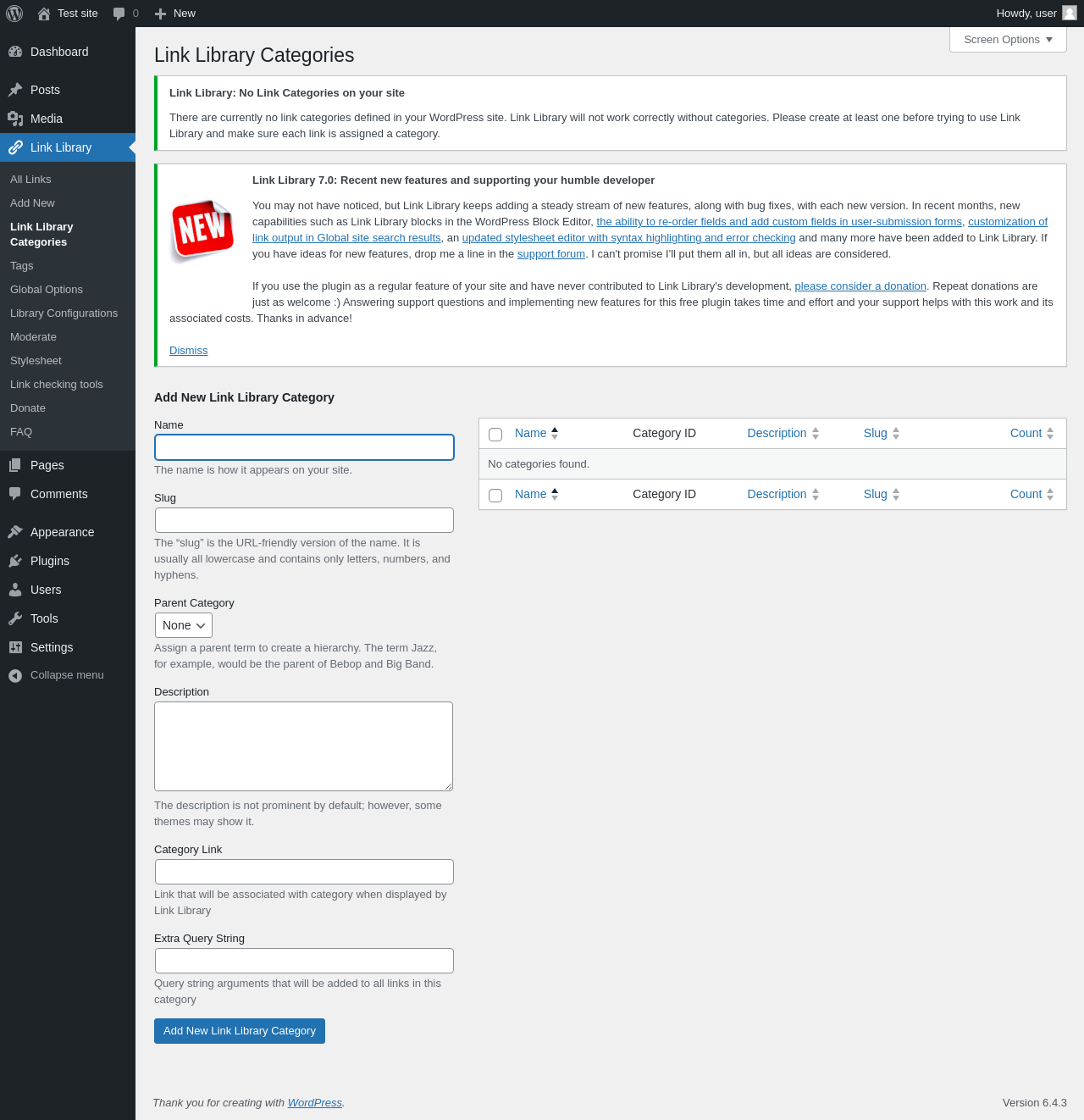This screenshot has width=1084, height=1120.
Task: Open Global Options submenu item
Action: 47,290
